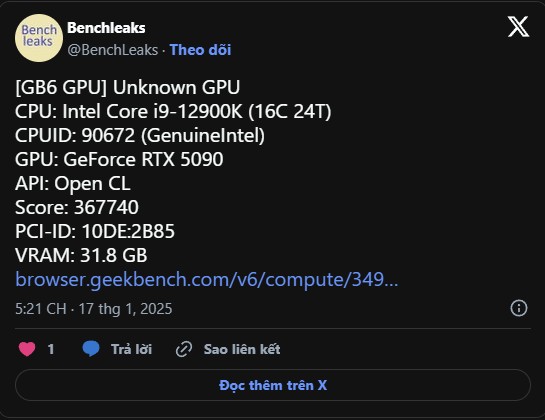Click the Trả lời reply label
Screen dimensions: 545x420
click(x=131, y=349)
